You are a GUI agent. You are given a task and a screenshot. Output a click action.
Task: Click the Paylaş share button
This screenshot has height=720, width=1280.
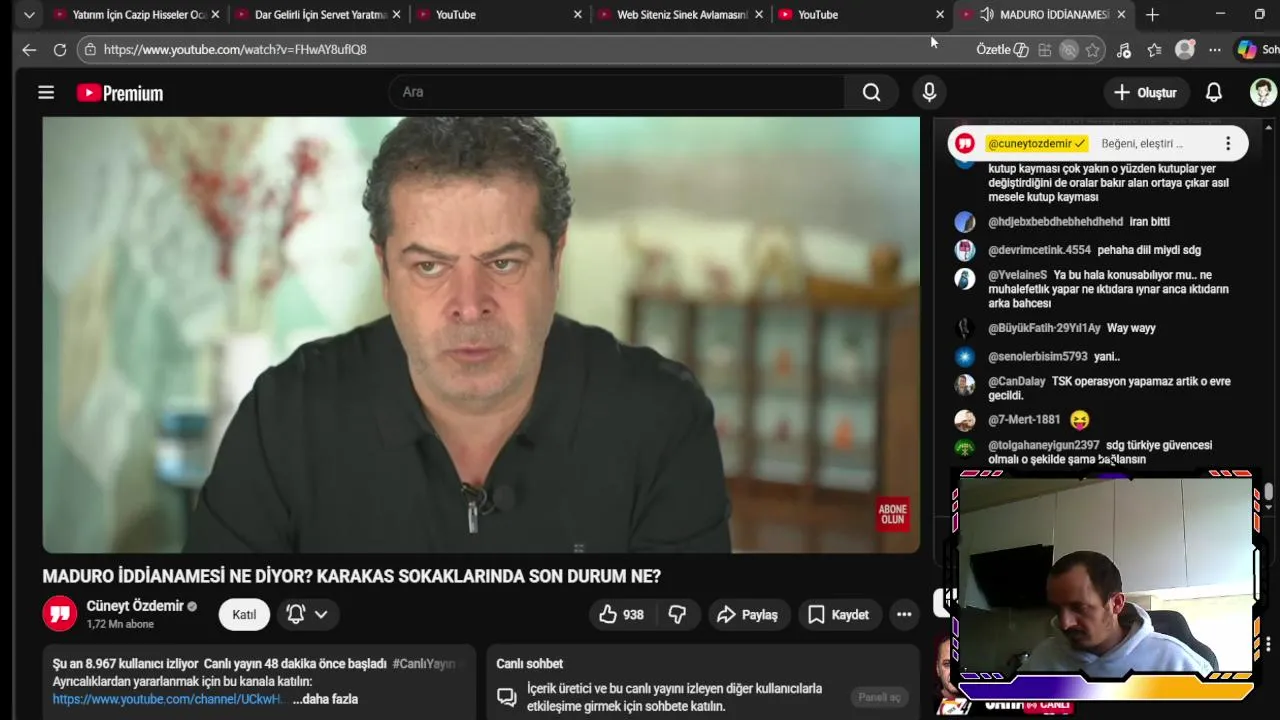point(747,614)
